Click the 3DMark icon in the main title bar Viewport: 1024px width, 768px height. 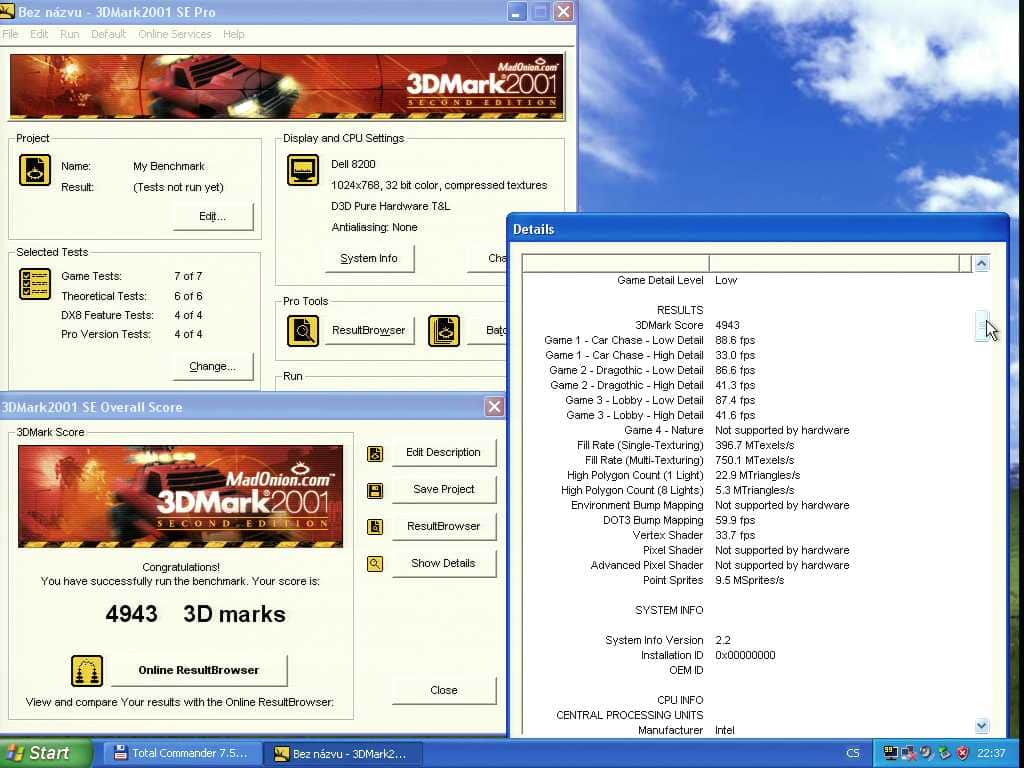click(x=7, y=11)
